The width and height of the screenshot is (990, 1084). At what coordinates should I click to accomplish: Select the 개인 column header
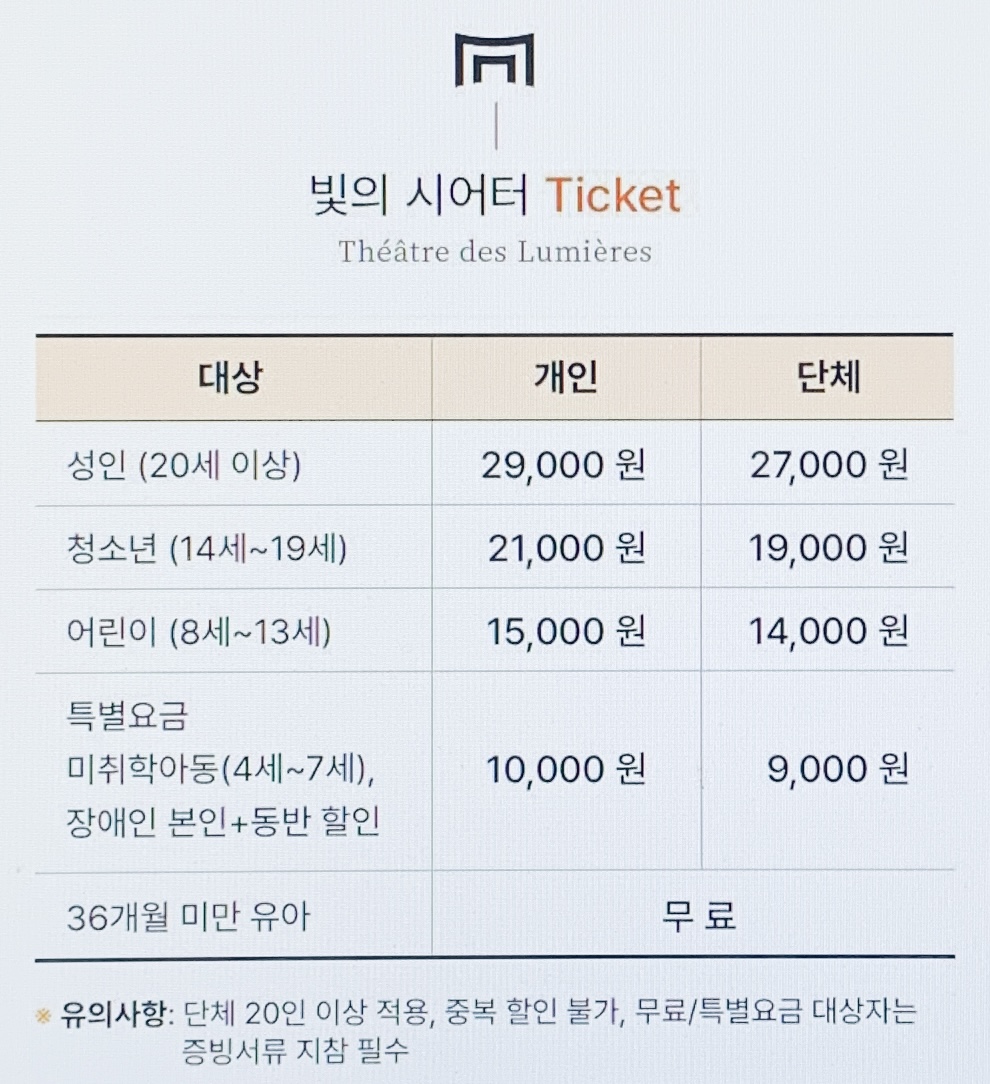(x=566, y=377)
